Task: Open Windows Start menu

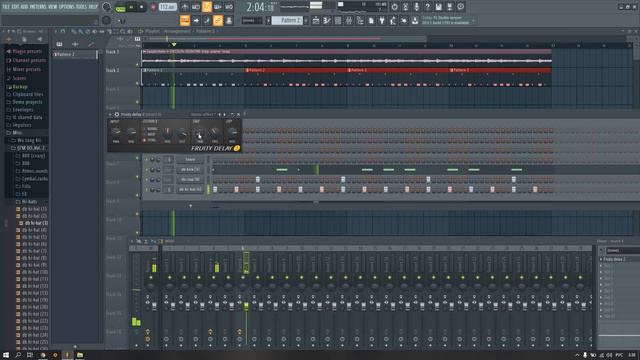Action: tap(6, 355)
